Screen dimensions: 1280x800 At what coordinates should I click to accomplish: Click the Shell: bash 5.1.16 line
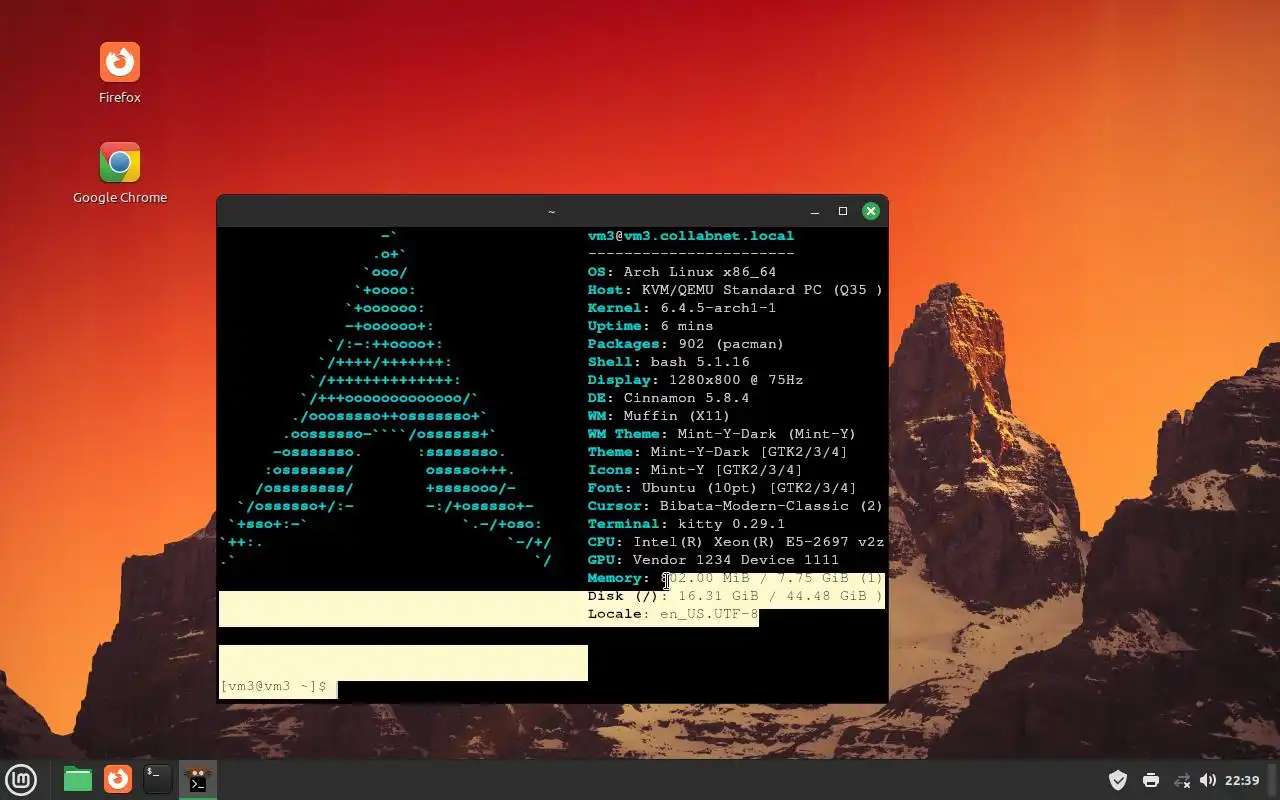(669, 362)
